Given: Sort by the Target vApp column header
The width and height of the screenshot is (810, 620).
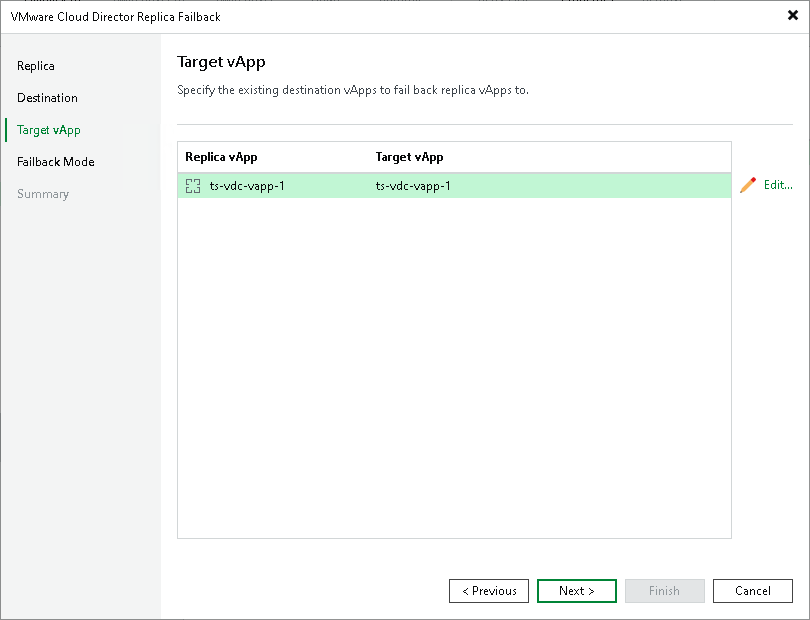Looking at the screenshot, I should point(409,157).
